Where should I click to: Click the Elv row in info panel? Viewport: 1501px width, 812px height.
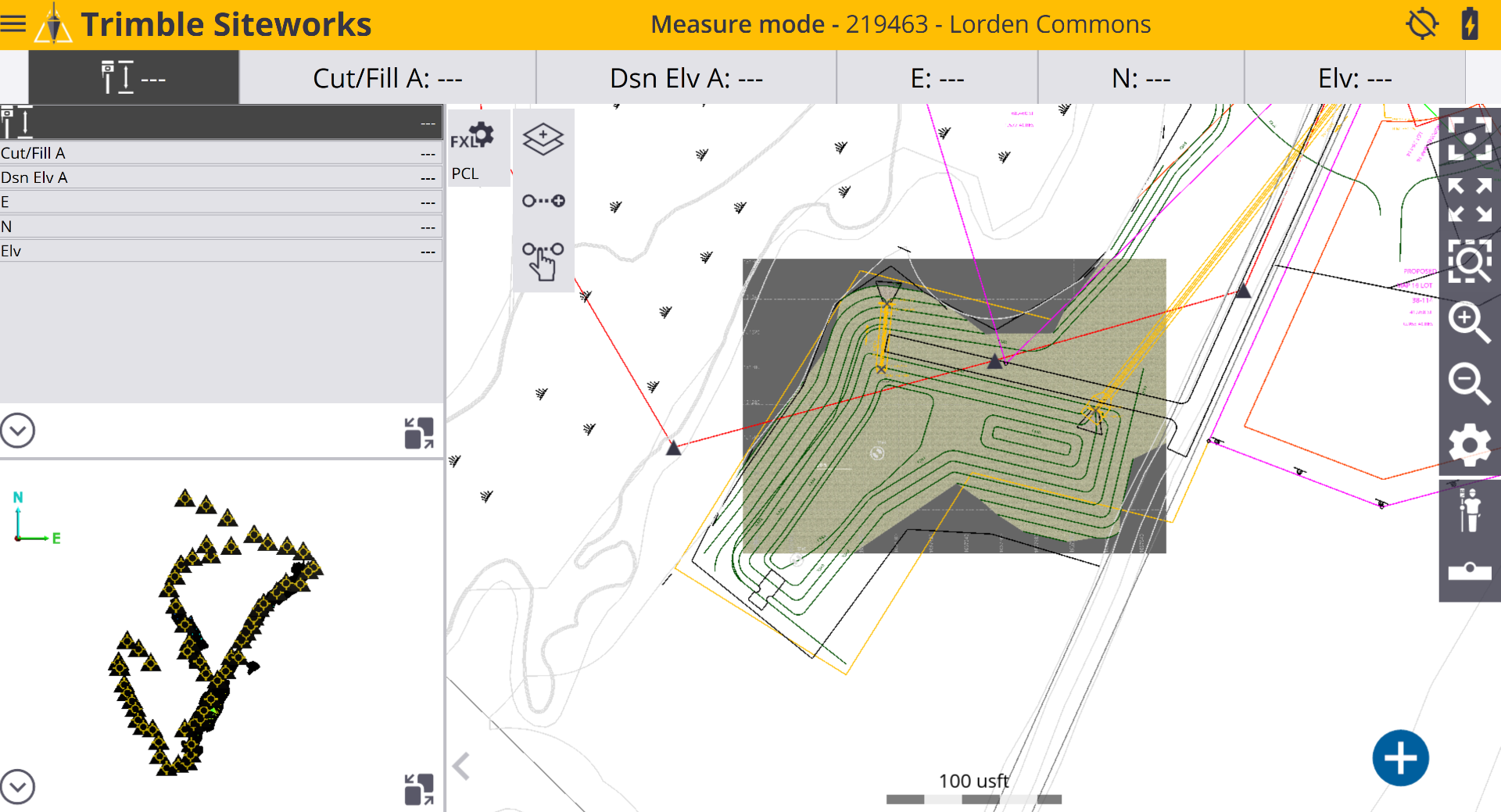tap(221, 251)
